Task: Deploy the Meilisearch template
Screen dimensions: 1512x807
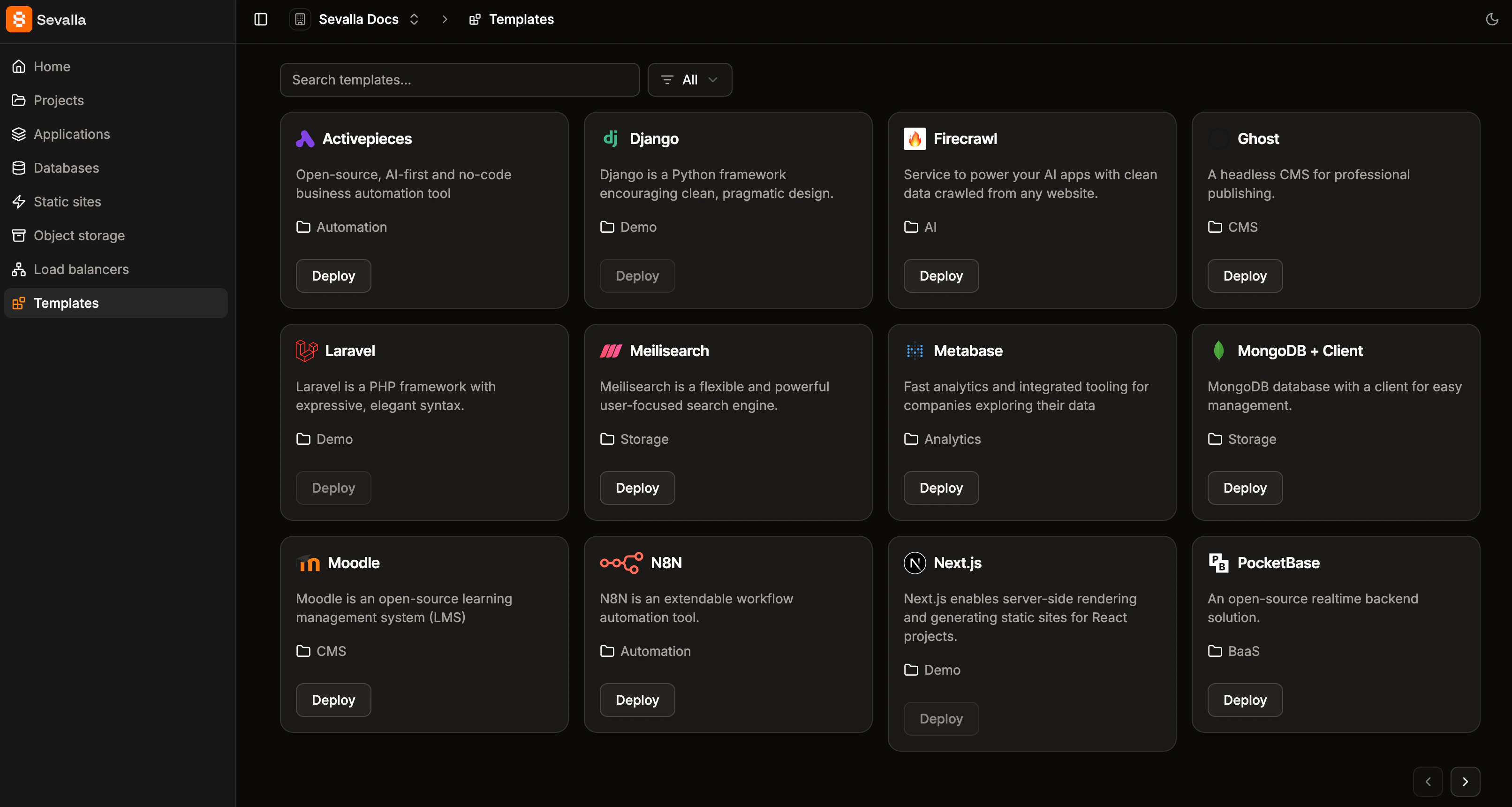Action: click(x=637, y=488)
